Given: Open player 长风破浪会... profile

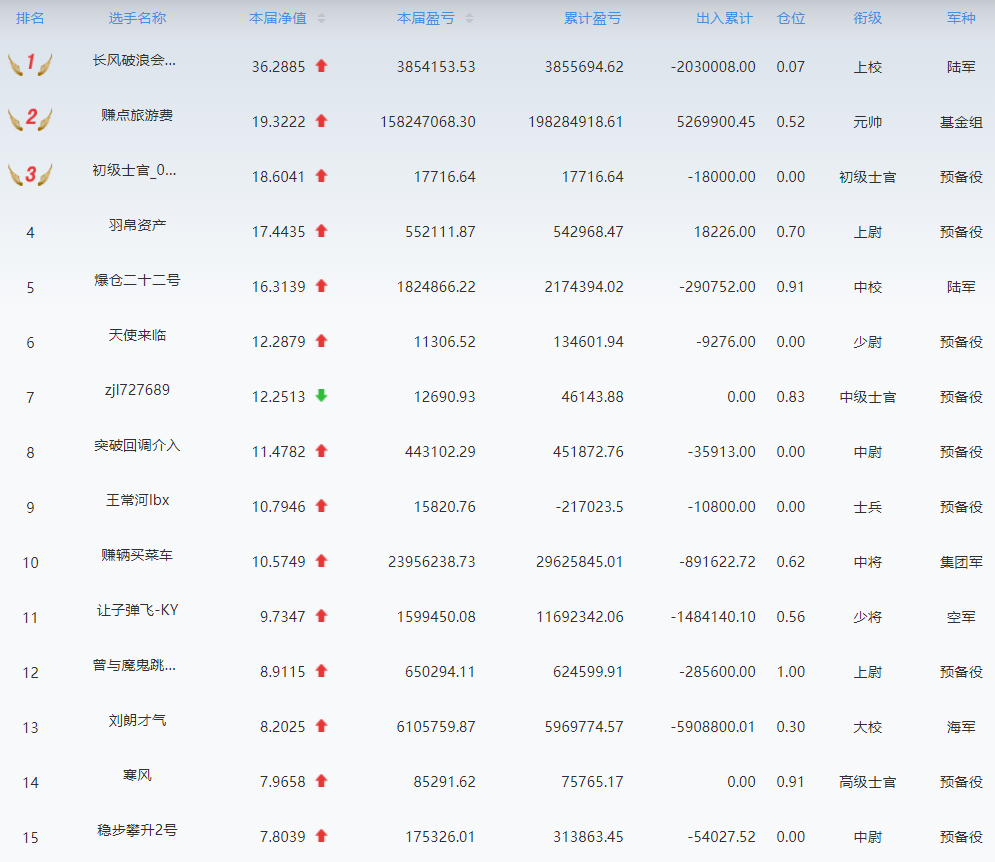Looking at the screenshot, I should click(135, 60).
